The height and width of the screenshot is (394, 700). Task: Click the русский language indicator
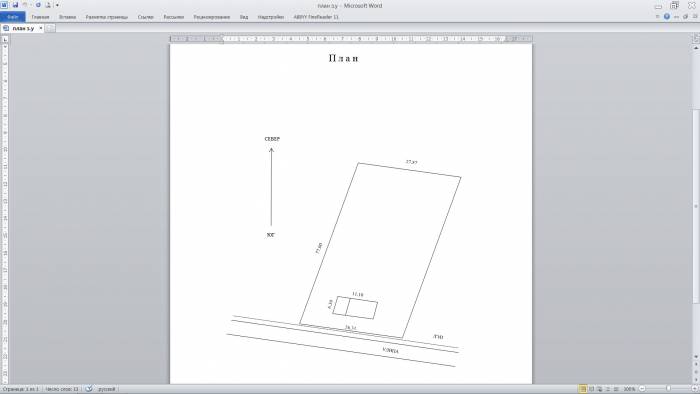[107, 389]
